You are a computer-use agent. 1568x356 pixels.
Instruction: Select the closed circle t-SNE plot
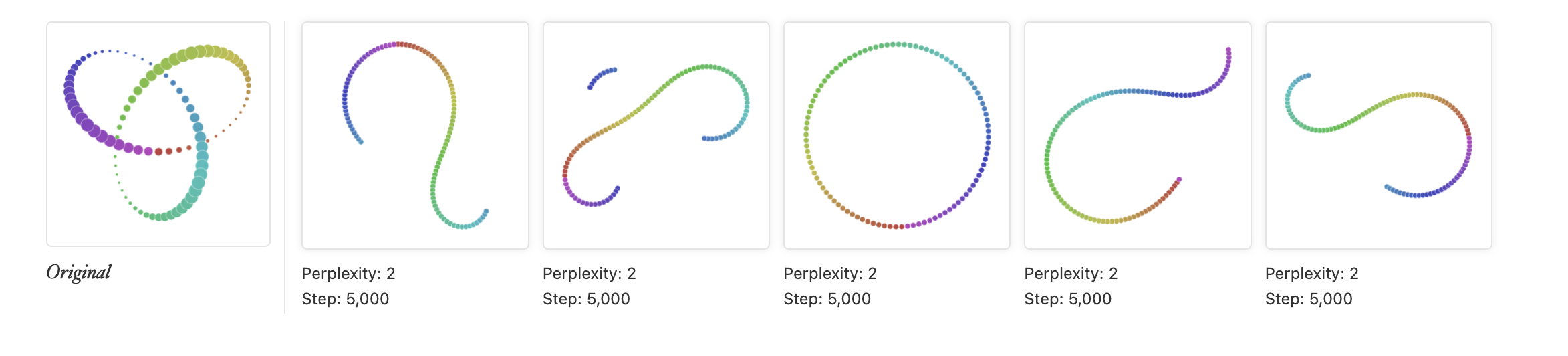tap(897, 135)
